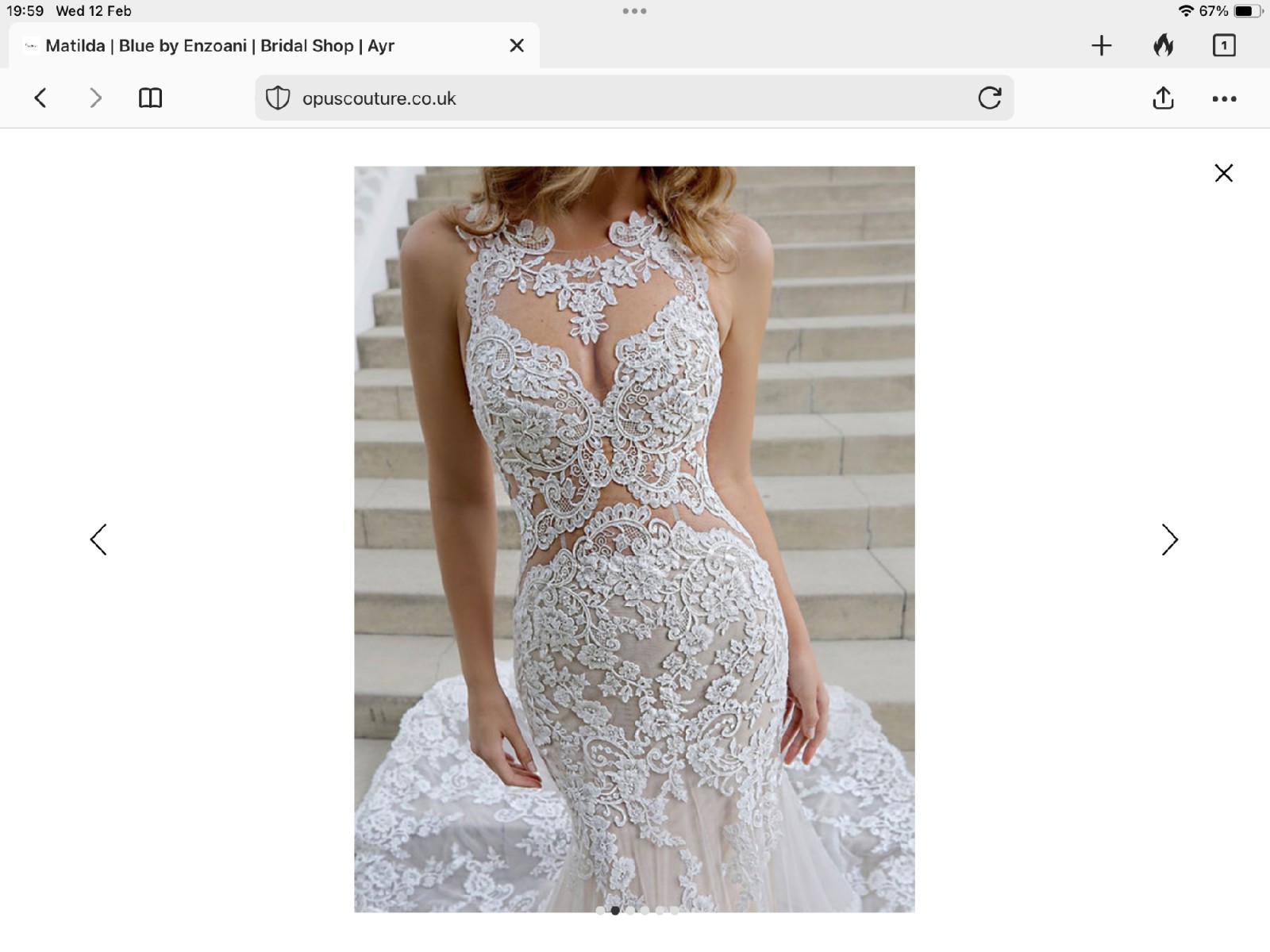The width and height of the screenshot is (1270, 952).
Task: Go back to the previous page
Action: [40, 98]
